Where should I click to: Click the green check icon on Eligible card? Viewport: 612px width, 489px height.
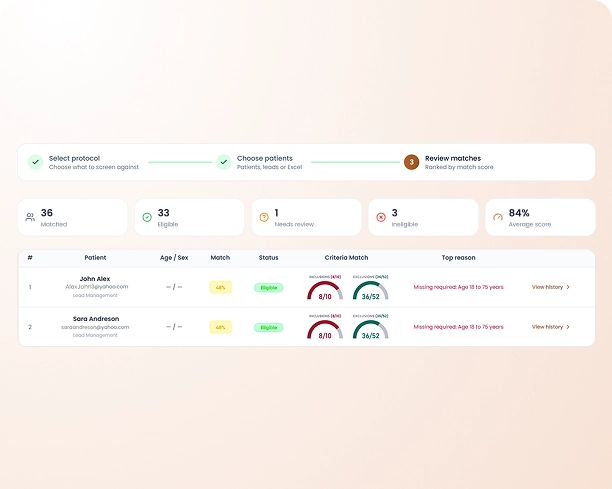point(147,217)
